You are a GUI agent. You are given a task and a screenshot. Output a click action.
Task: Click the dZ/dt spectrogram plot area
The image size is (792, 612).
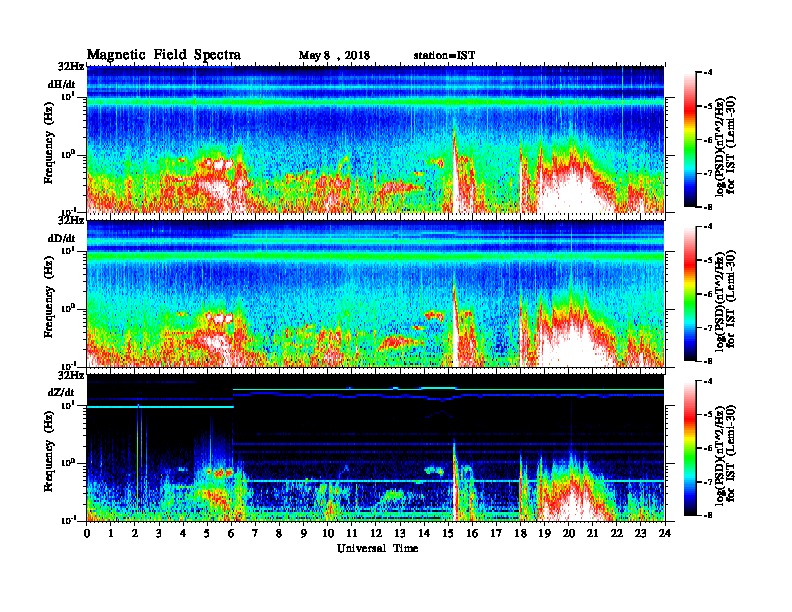(x=375, y=447)
